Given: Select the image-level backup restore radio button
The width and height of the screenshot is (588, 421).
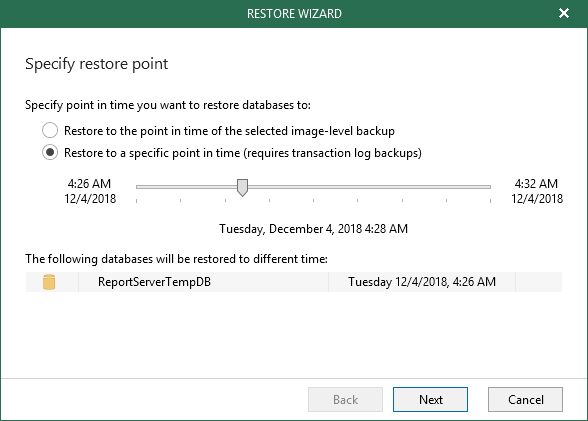Looking at the screenshot, I should [50, 130].
